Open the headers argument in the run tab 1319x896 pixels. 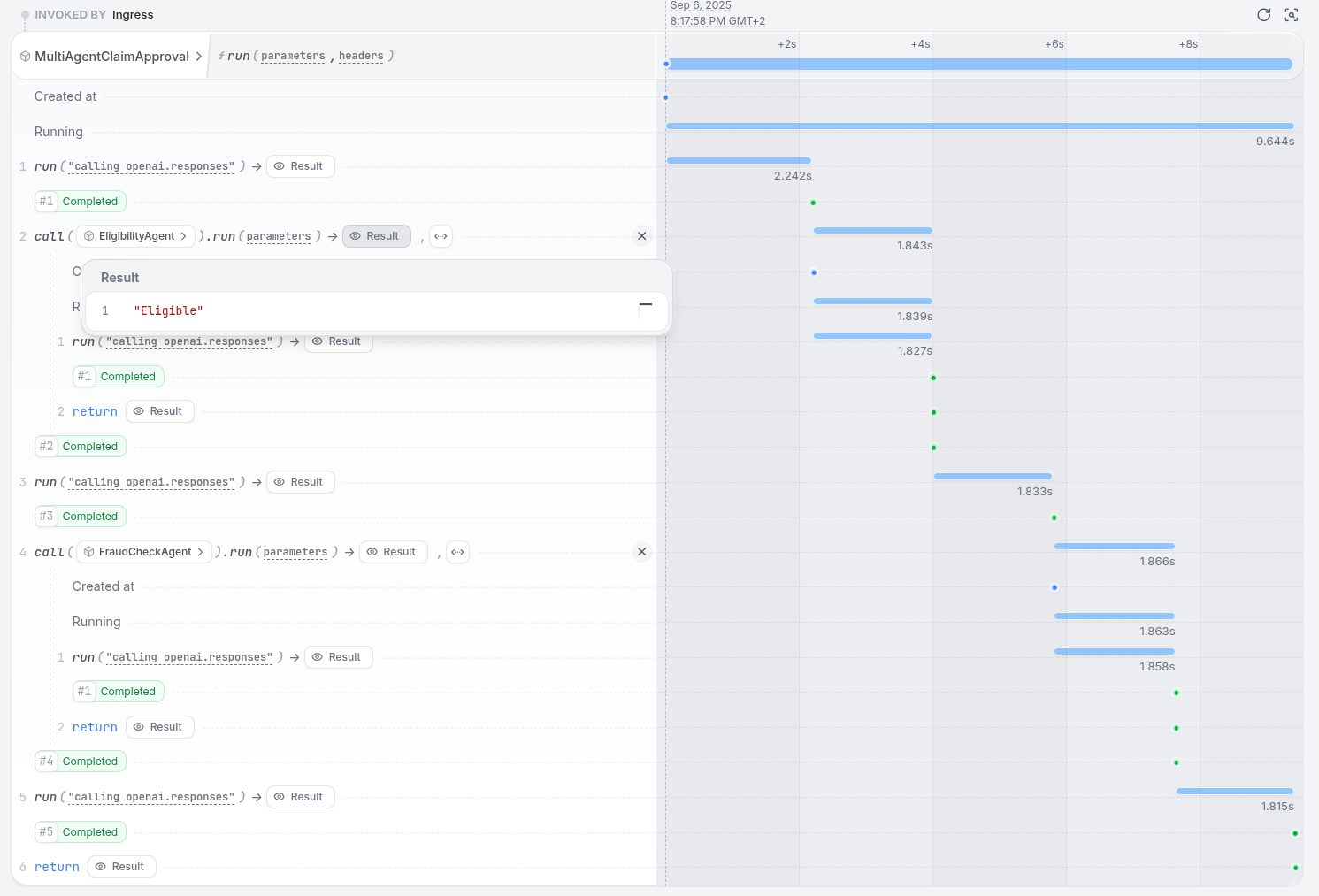(x=360, y=56)
